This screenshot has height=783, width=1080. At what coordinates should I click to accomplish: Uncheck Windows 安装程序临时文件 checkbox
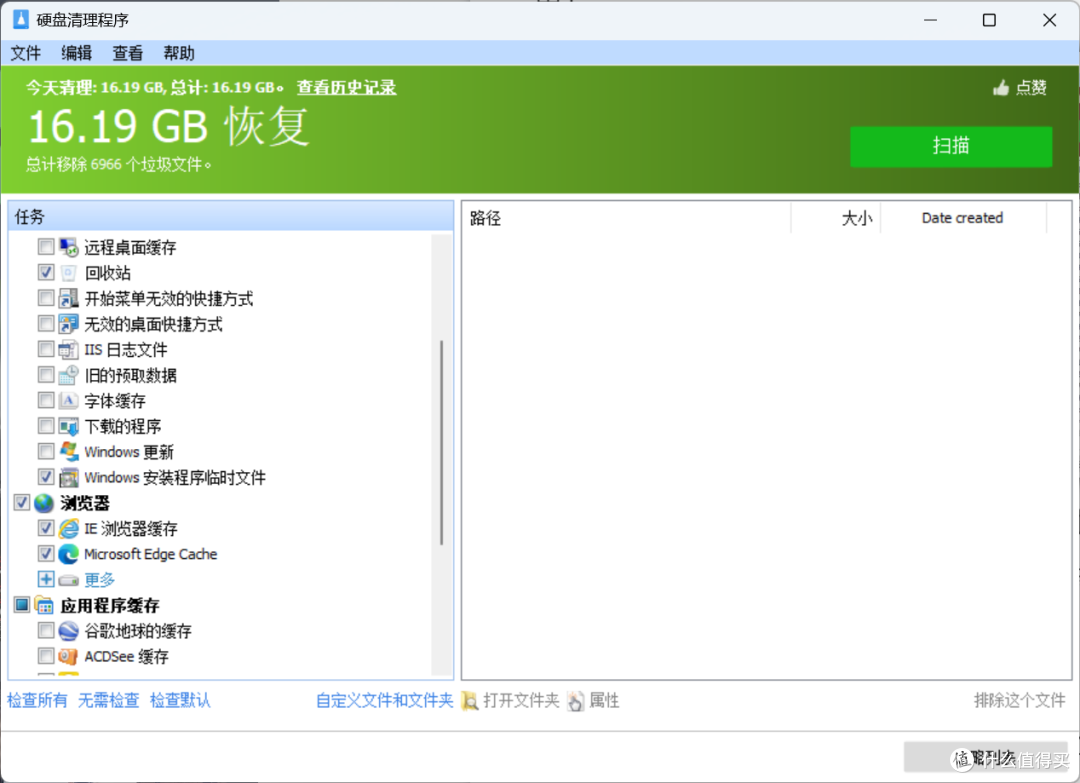[45, 477]
